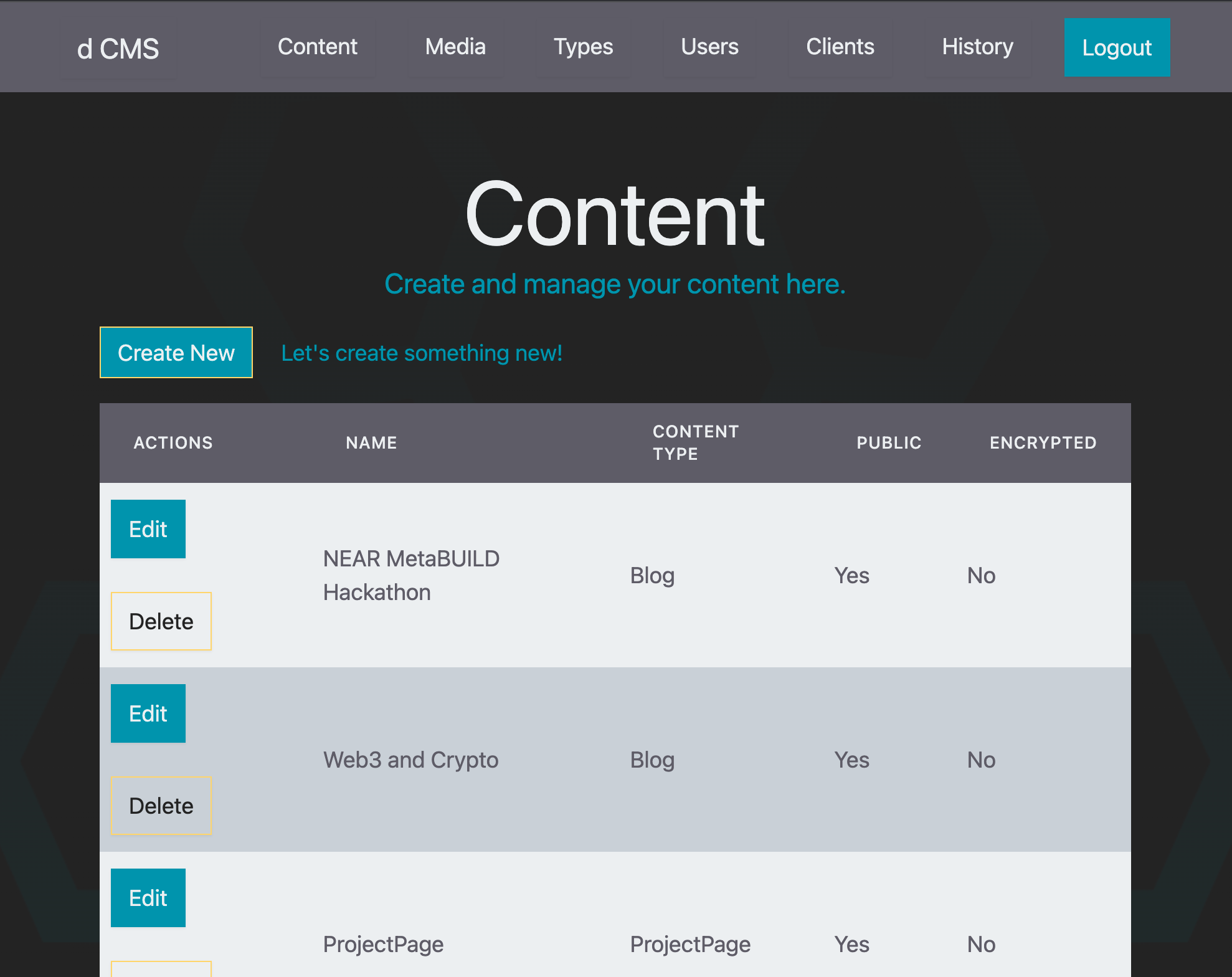
Task: Click the Name column header
Action: [x=371, y=443]
